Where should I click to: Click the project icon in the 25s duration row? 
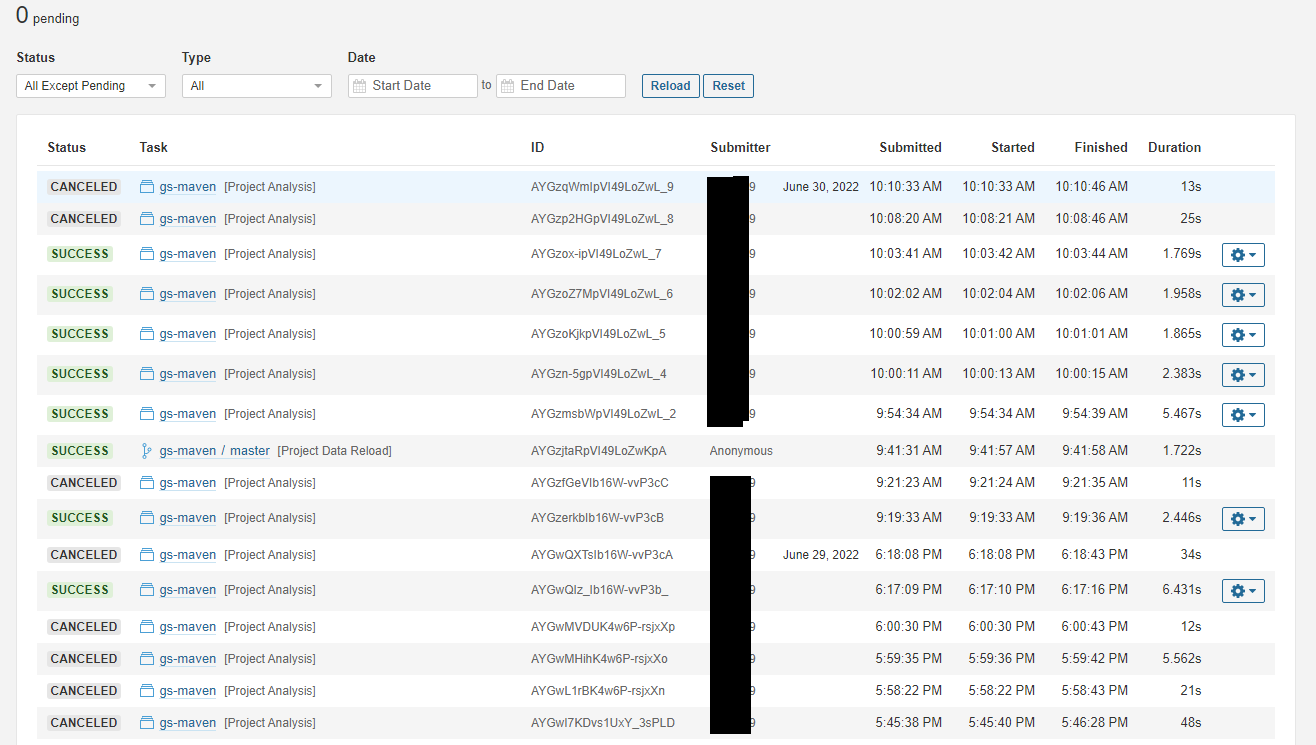tap(147, 218)
